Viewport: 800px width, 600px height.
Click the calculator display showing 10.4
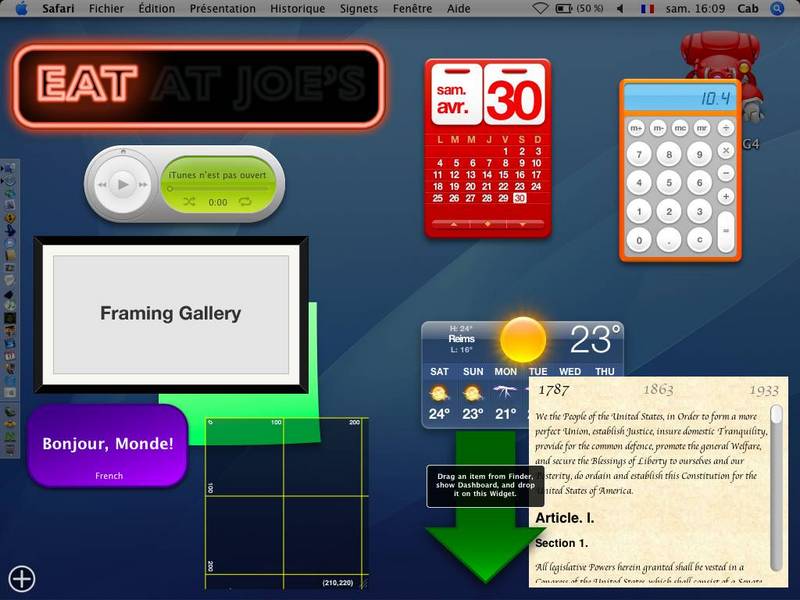pos(680,98)
